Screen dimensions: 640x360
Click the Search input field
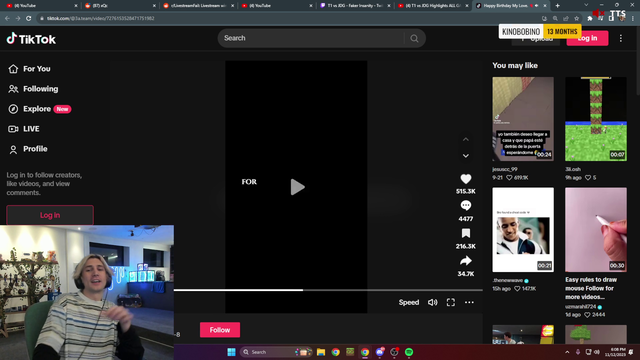click(x=312, y=38)
